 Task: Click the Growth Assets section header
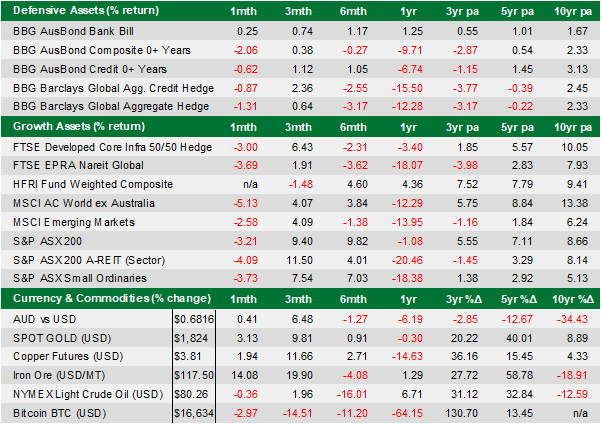point(68,127)
